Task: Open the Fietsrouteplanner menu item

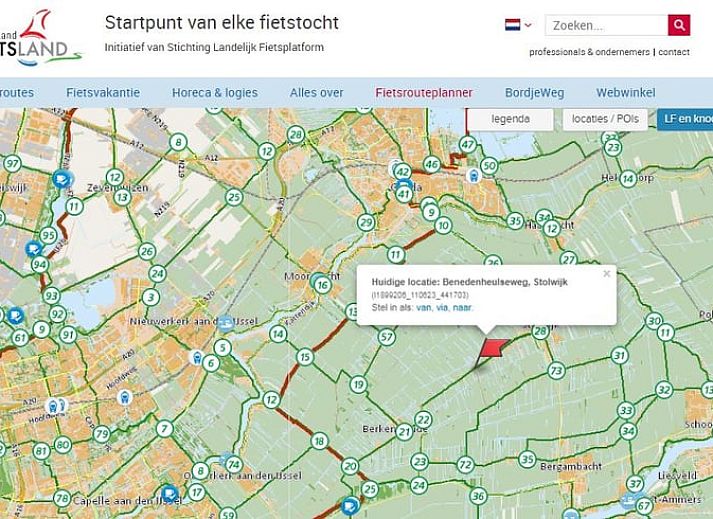Action: point(424,93)
